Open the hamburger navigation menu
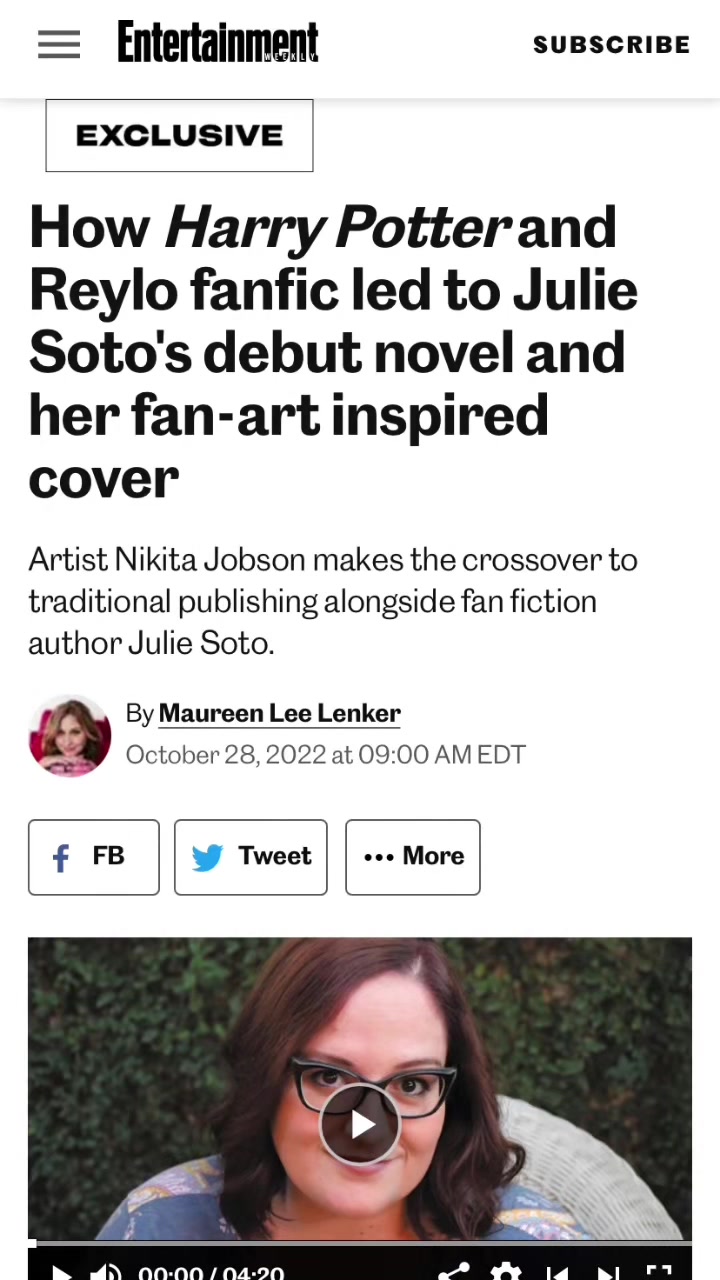 click(59, 45)
